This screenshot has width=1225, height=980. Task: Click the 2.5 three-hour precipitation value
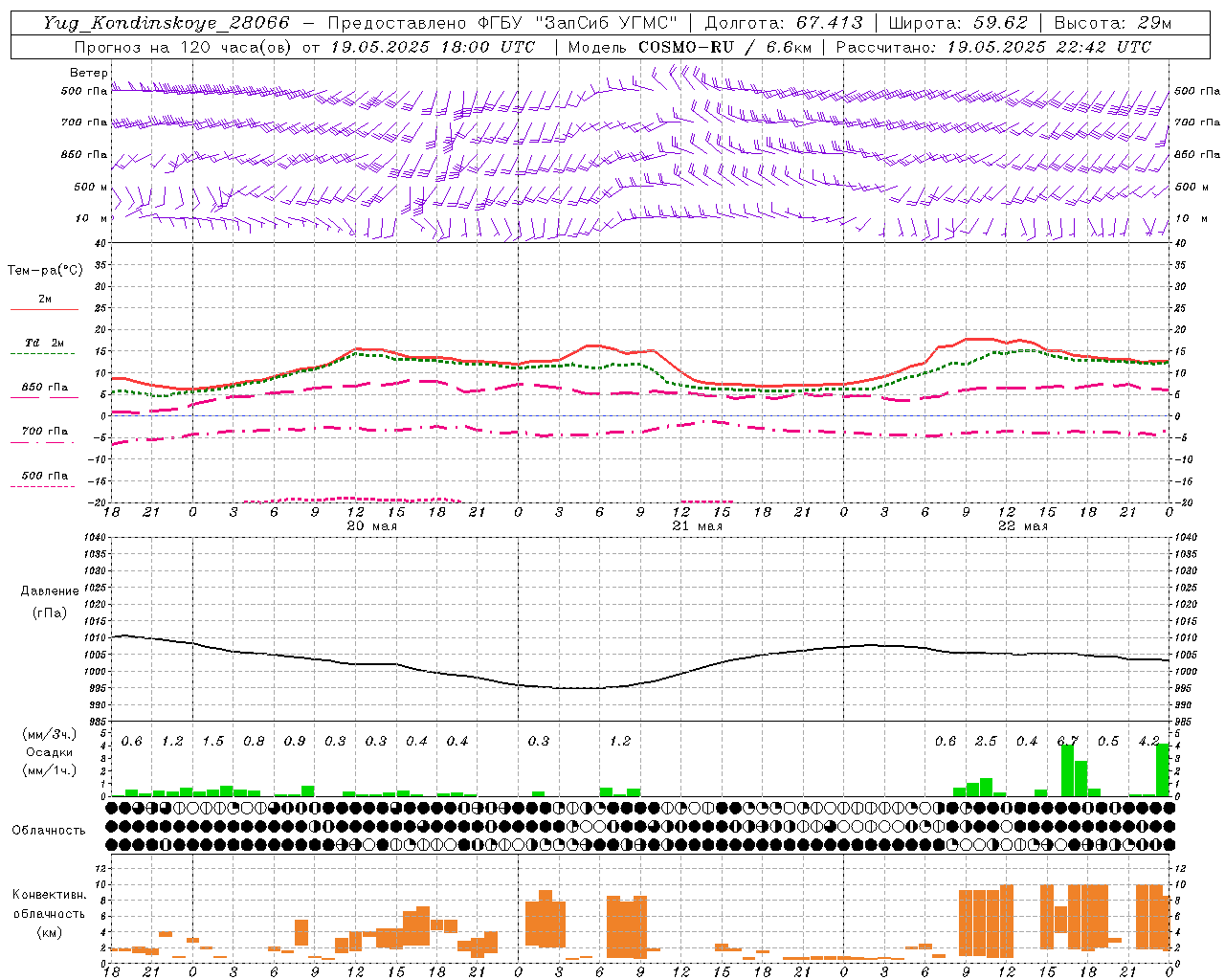pos(986,742)
